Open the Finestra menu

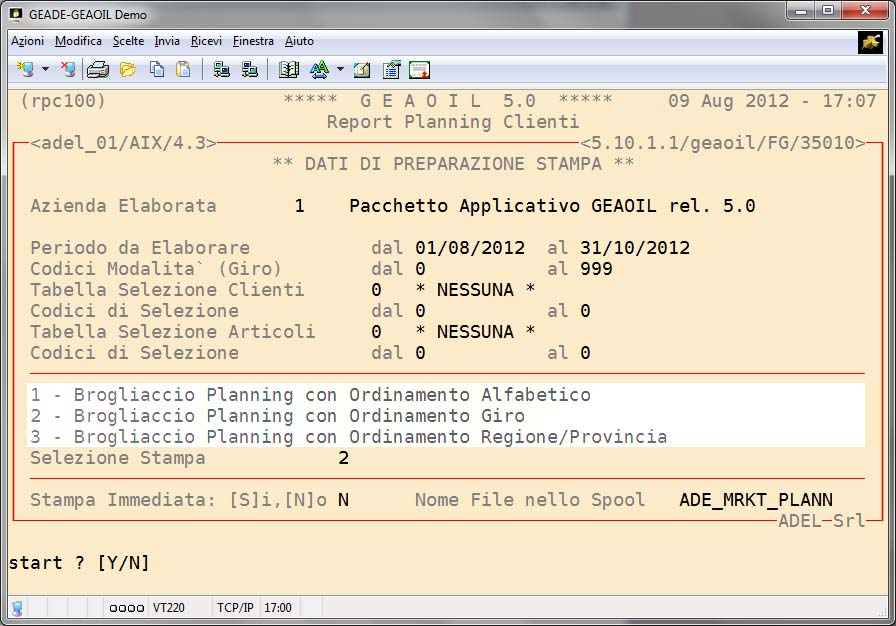[x=253, y=41]
